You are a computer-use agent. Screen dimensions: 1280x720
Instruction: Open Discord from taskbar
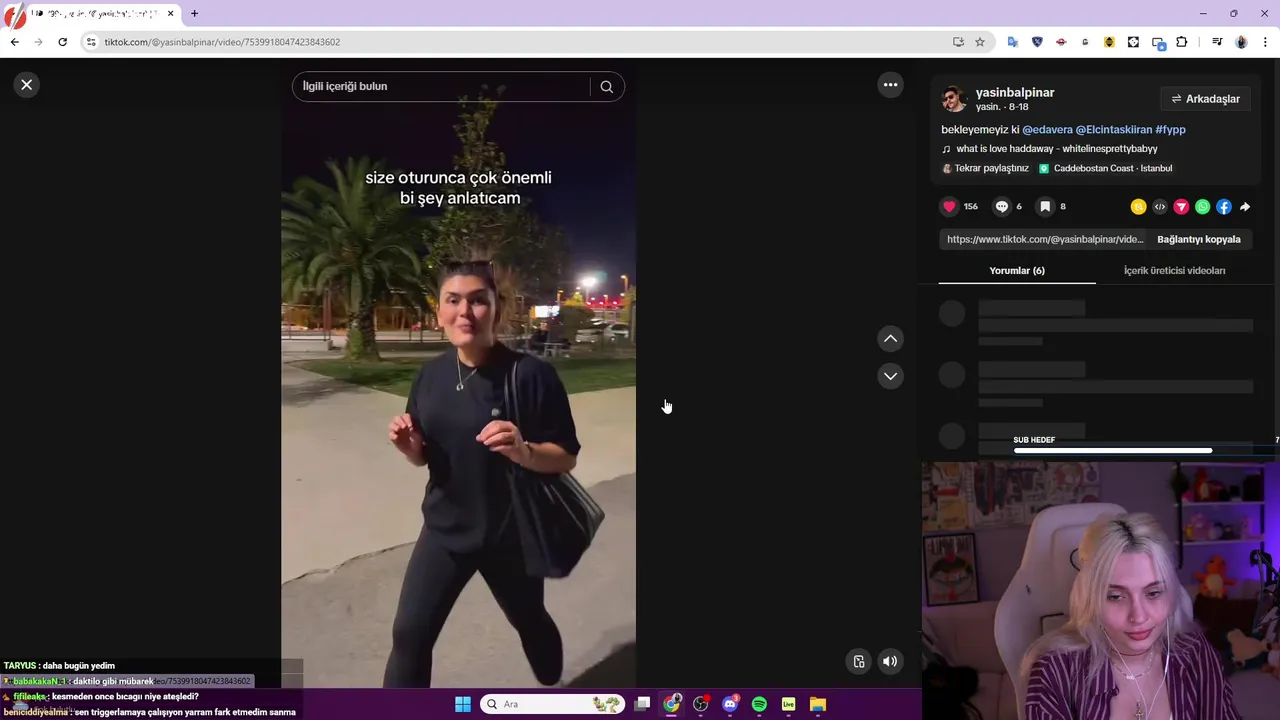730,704
